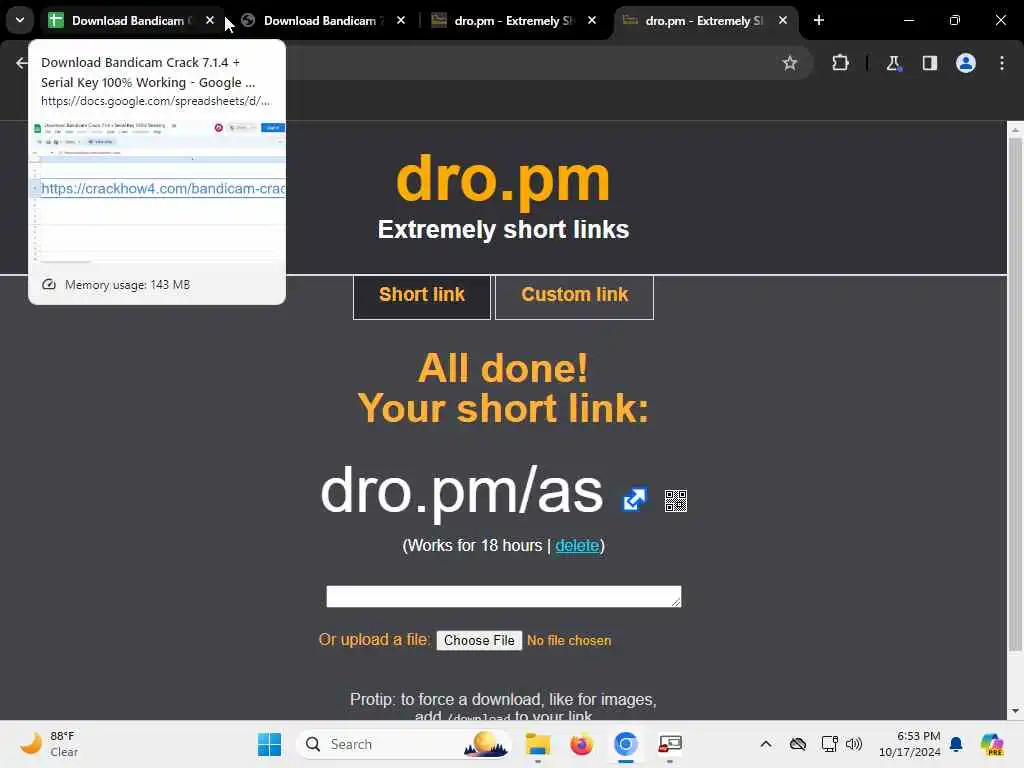Open the volume speaker tray icon
The height and width of the screenshot is (768, 1024).
854,744
